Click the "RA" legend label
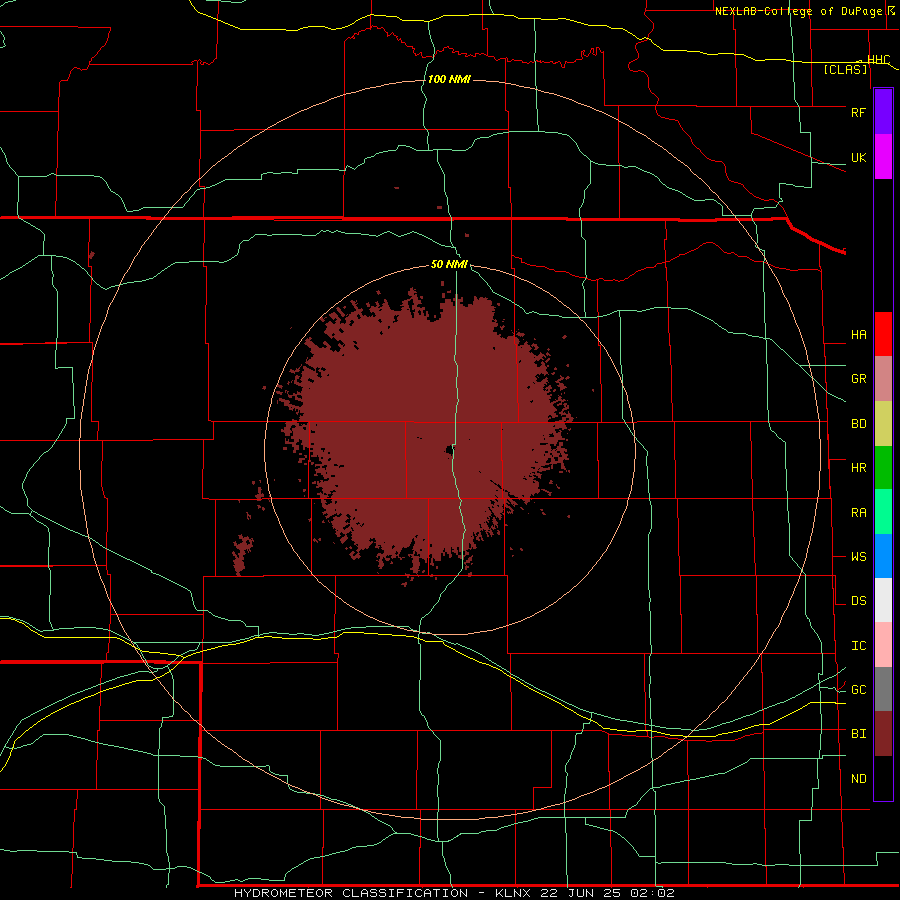The image size is (900, 900). 858,513
